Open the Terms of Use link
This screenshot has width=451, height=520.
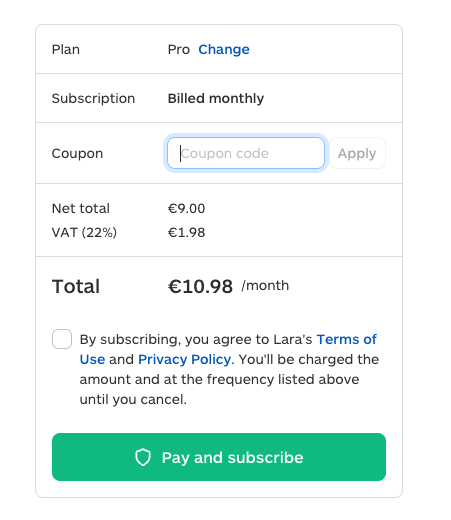click(x=228, y=349)
